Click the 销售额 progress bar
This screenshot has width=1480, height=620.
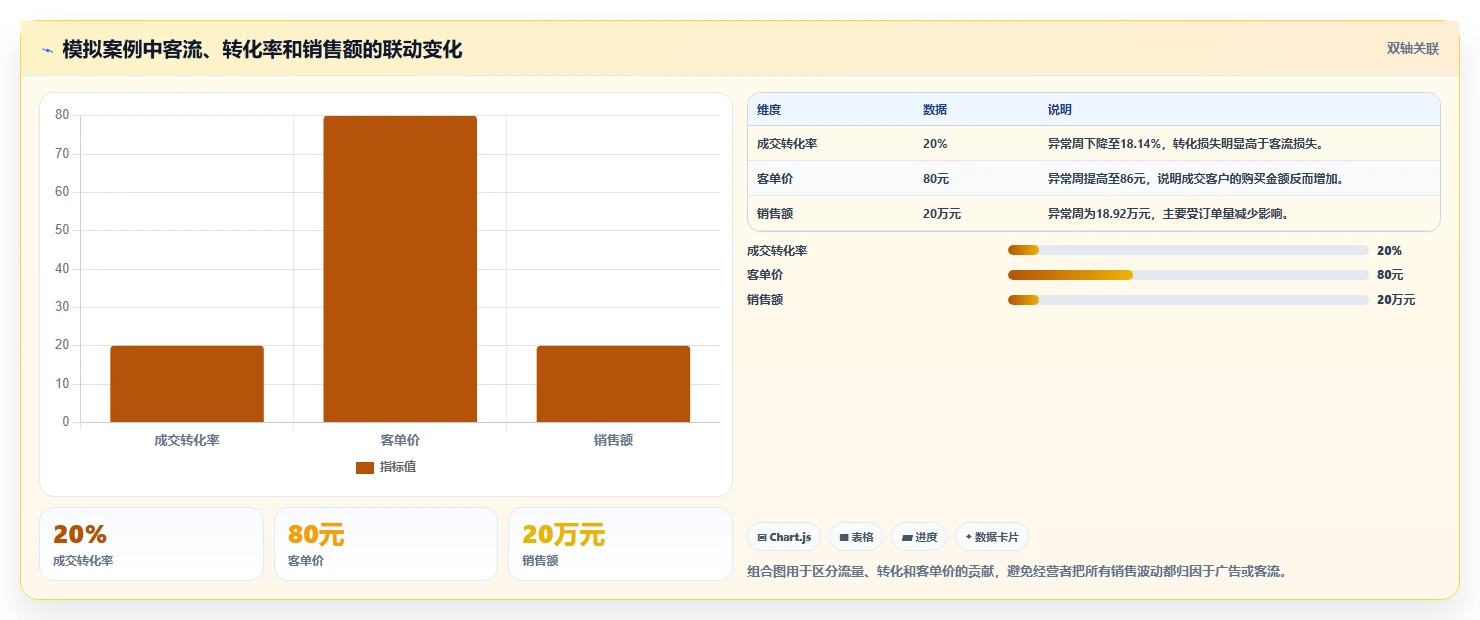[1188, 300]
